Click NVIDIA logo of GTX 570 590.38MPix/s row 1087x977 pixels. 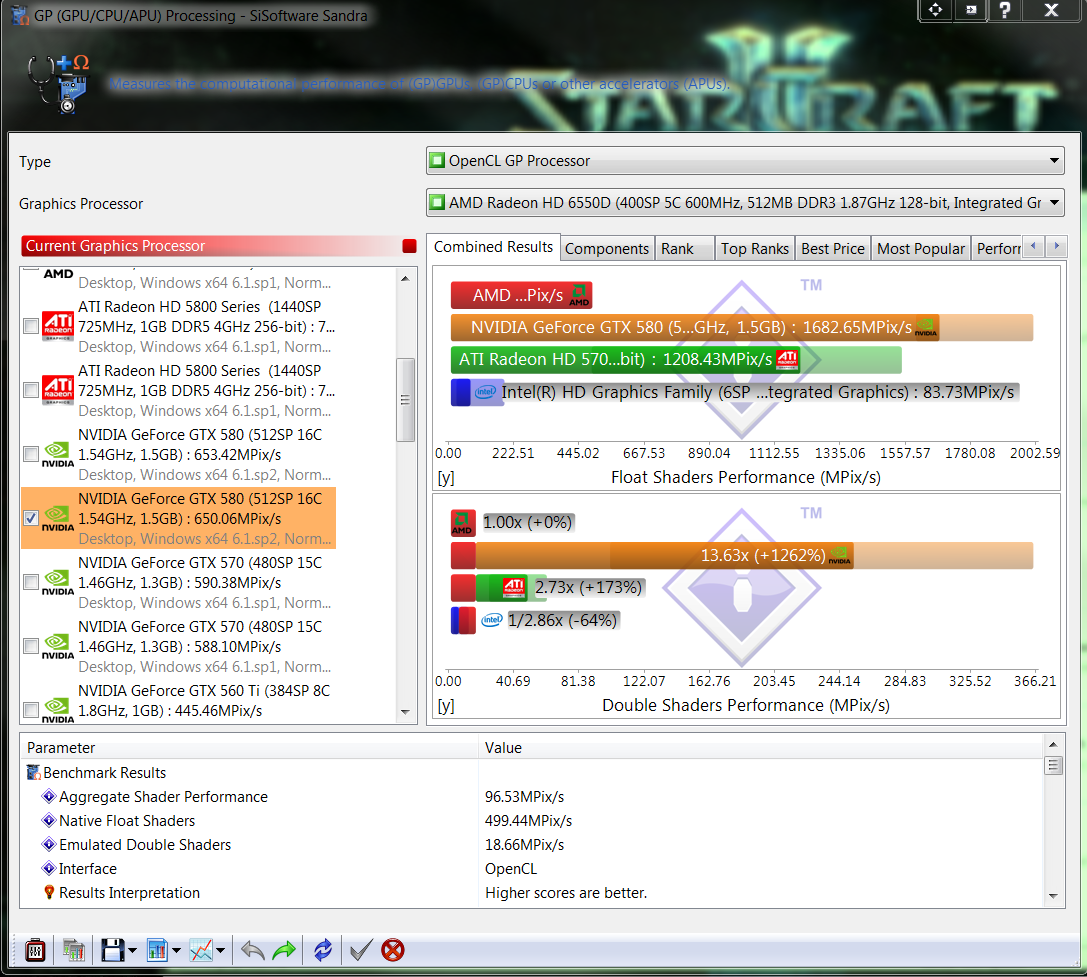[58, 582]
